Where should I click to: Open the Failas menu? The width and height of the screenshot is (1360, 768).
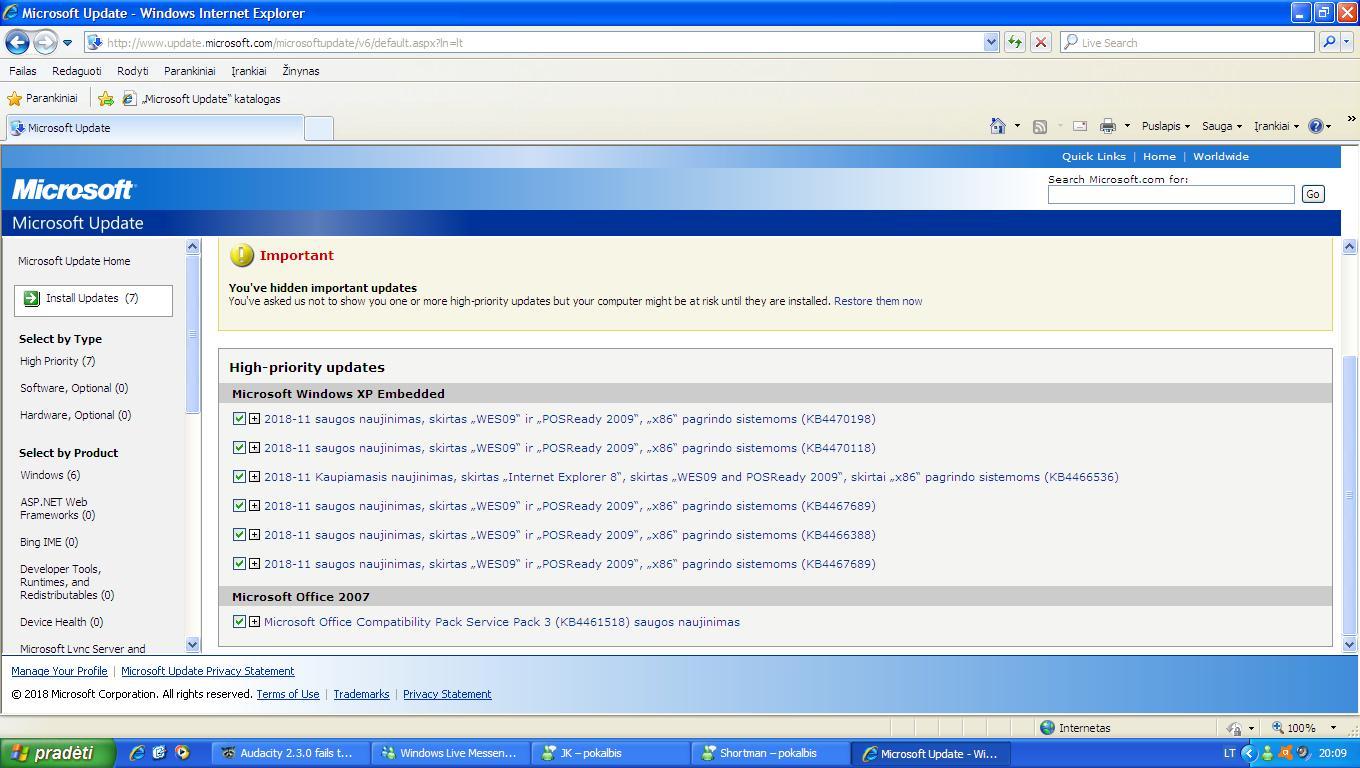point(22,71)
